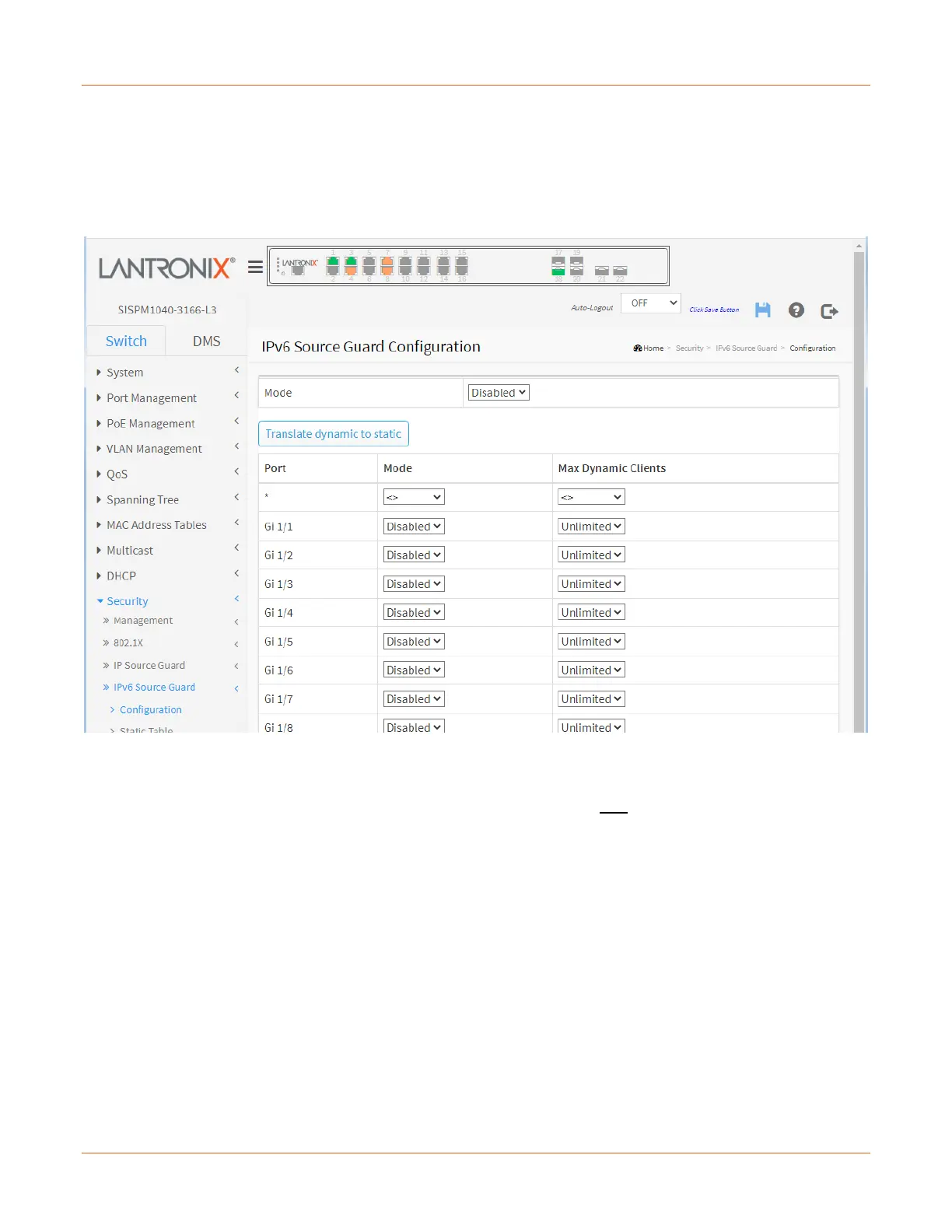Viewport: 952px width, 1232px height.
Task: Open Gi 1/6 Max Dynamic Clients dropdown
Action: tap(591, 670)
